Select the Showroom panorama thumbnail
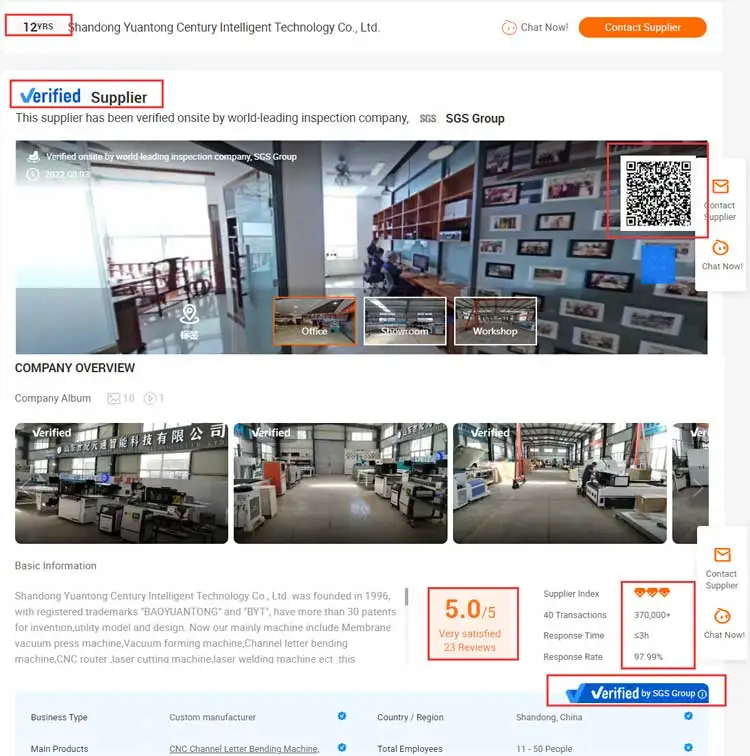 coord(405,321)
